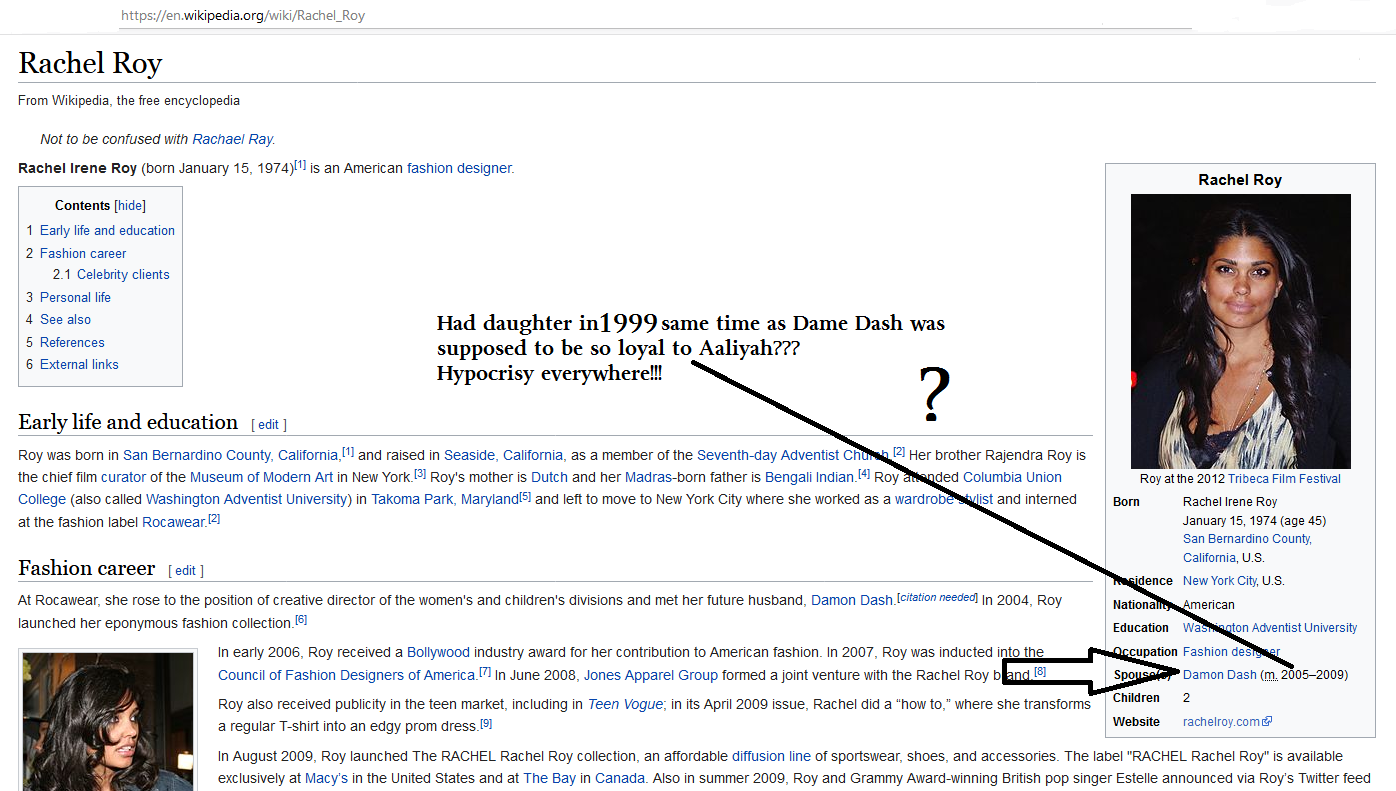Viewport: 1396px width, 791px height.
Task: Open the Takoma Park, Maryland link
Action: pos(445,499)
